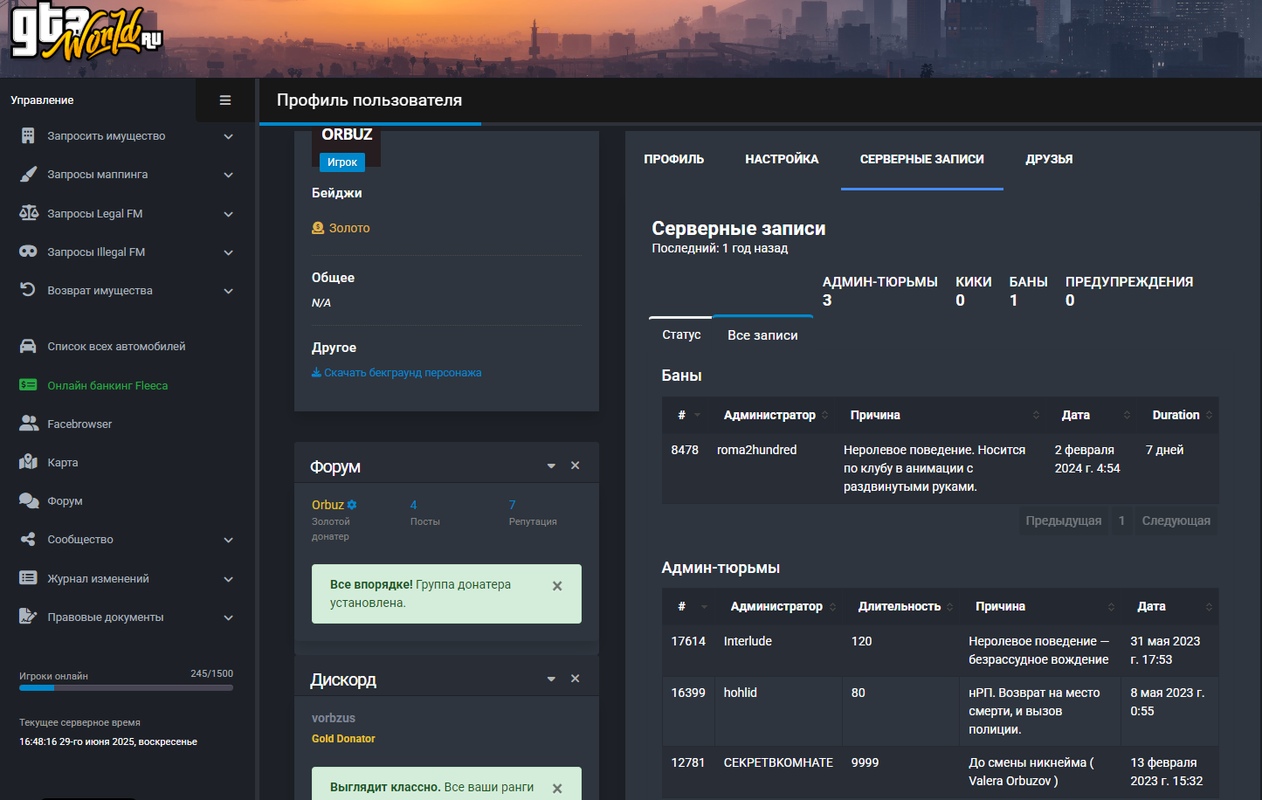The image size is (1262, 800).
Task: Click the people icon beside Facebrowser
Action: [x=28, y=424]
